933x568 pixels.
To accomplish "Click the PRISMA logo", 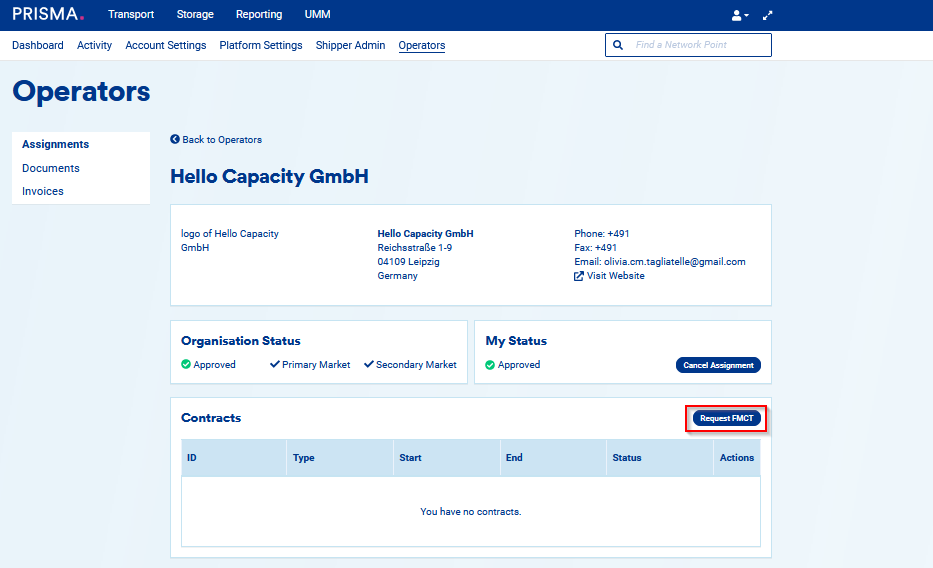I will coord(48,14).
